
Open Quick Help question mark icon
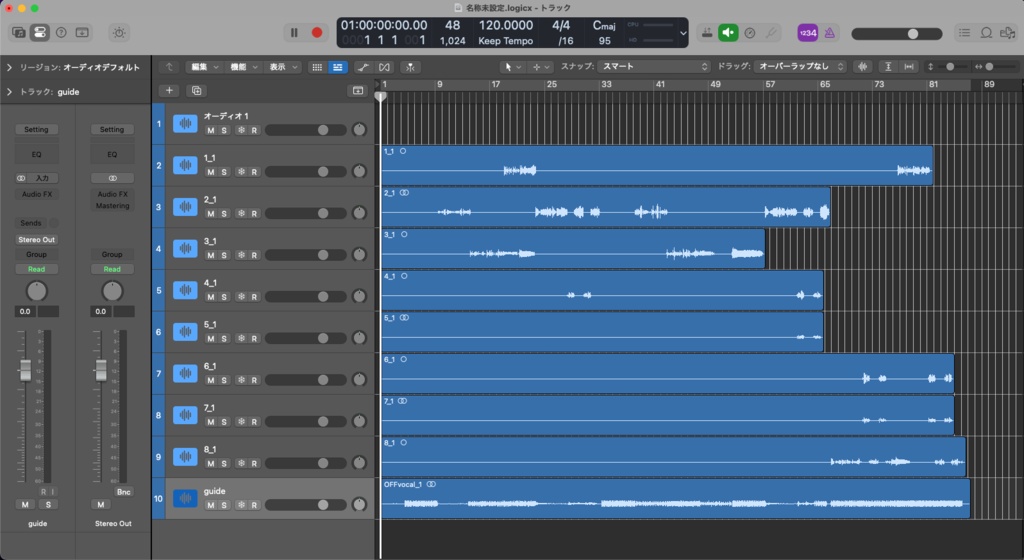(61, 32)
